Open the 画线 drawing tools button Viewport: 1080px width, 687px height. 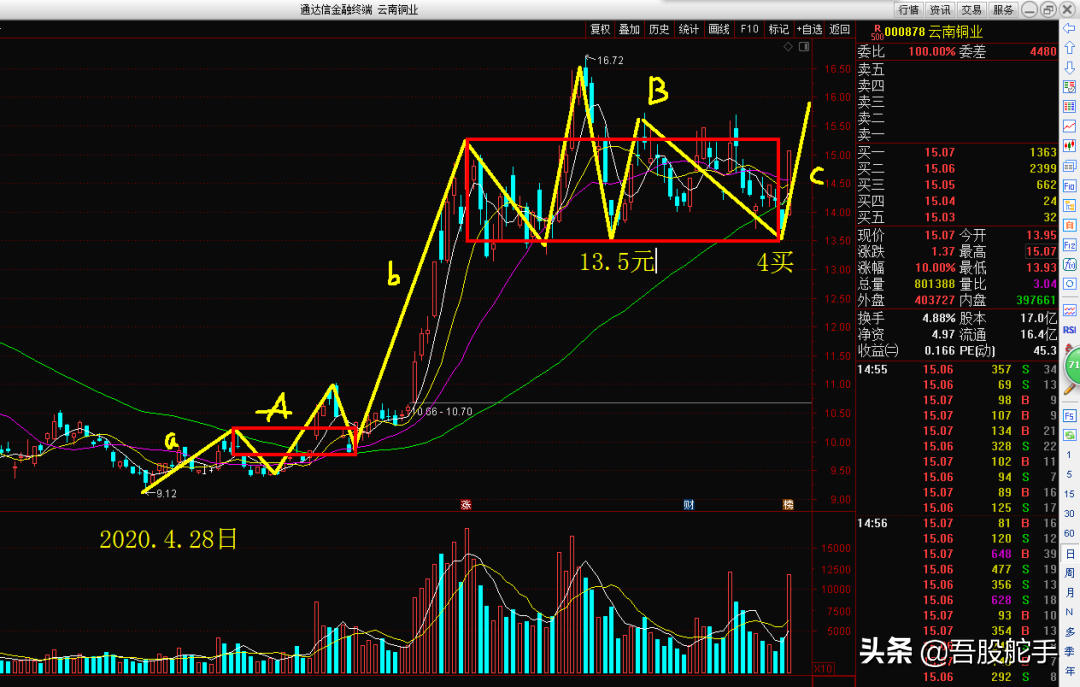(x=718, y=30)
